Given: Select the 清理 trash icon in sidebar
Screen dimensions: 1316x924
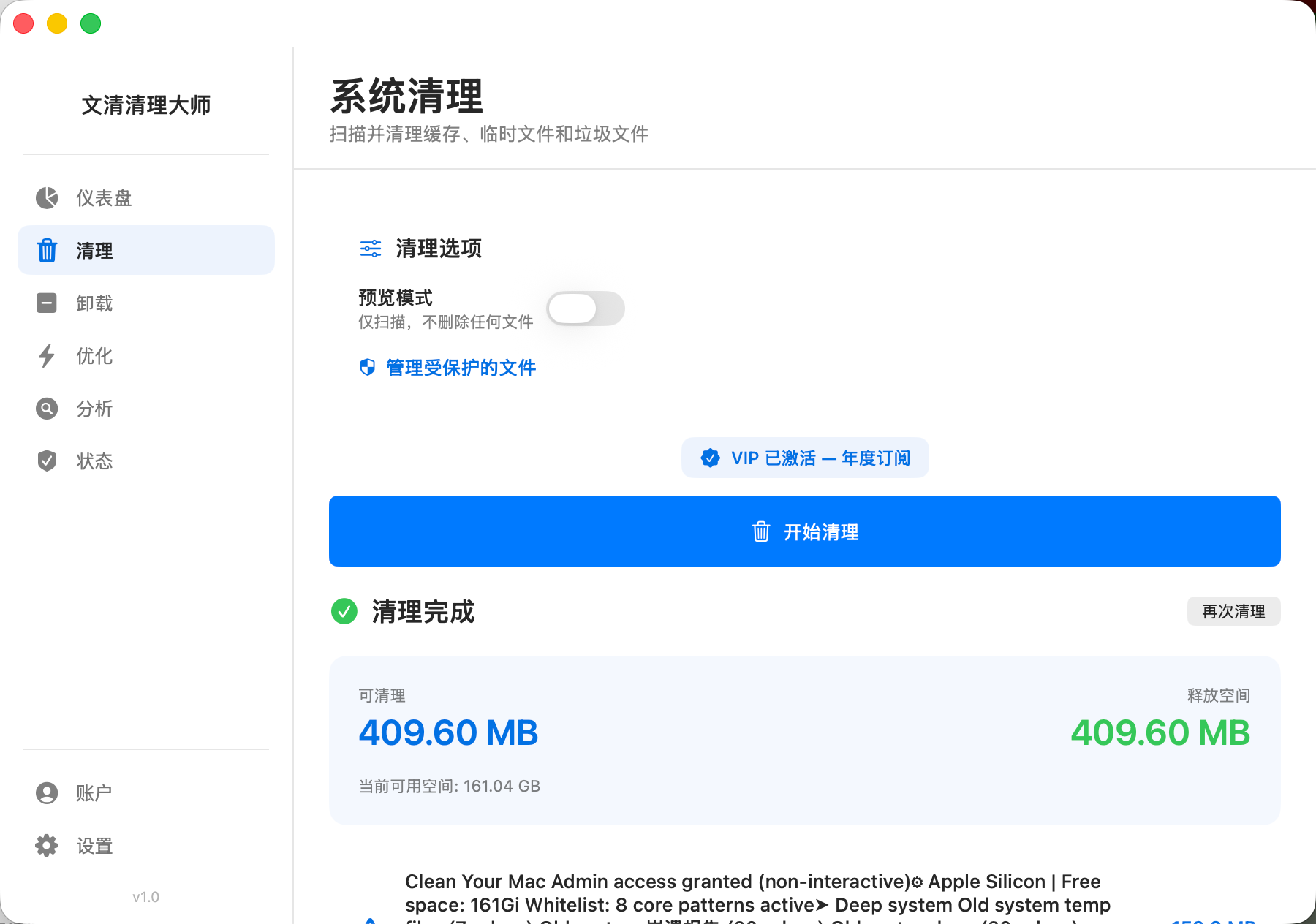Looking at the screenshot, I should (x=47, y=251).
